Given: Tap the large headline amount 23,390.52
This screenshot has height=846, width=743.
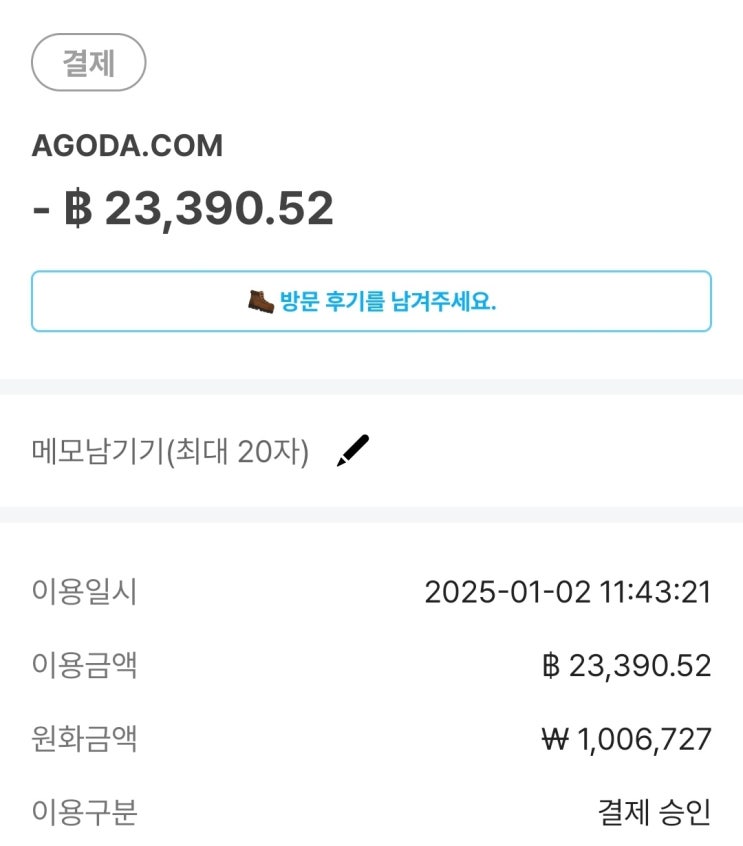Looking at the screenshot, I should (x=219, y=209).
